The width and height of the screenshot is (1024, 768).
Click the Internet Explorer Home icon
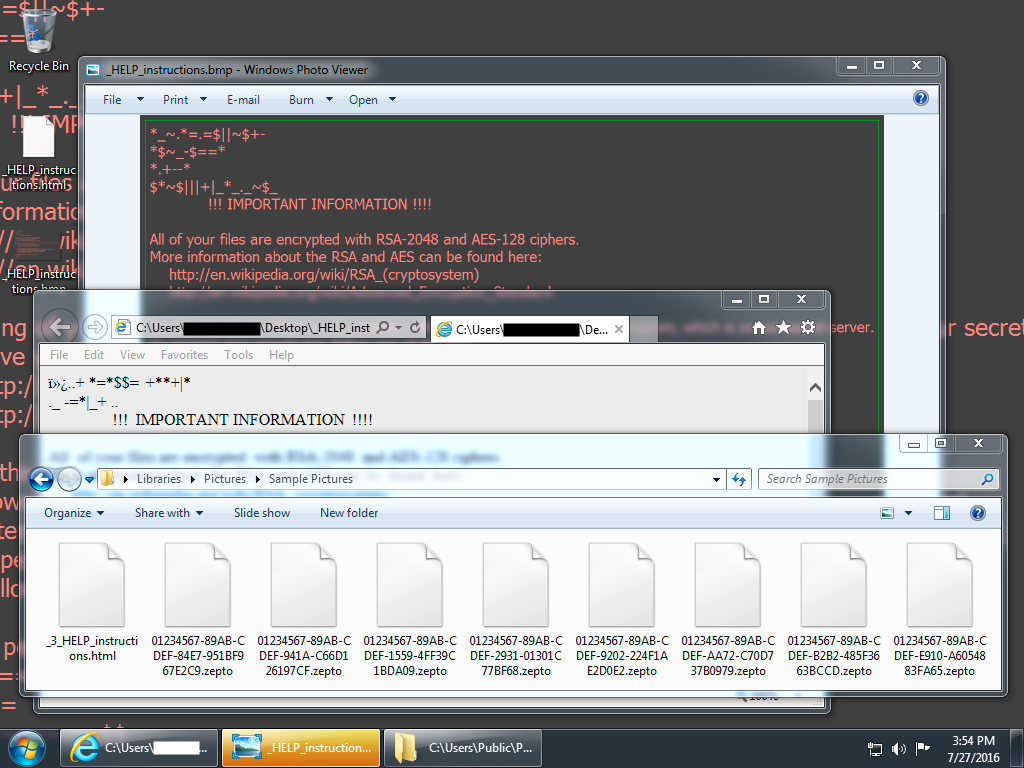pyautogui.click(x=759, y=327)
